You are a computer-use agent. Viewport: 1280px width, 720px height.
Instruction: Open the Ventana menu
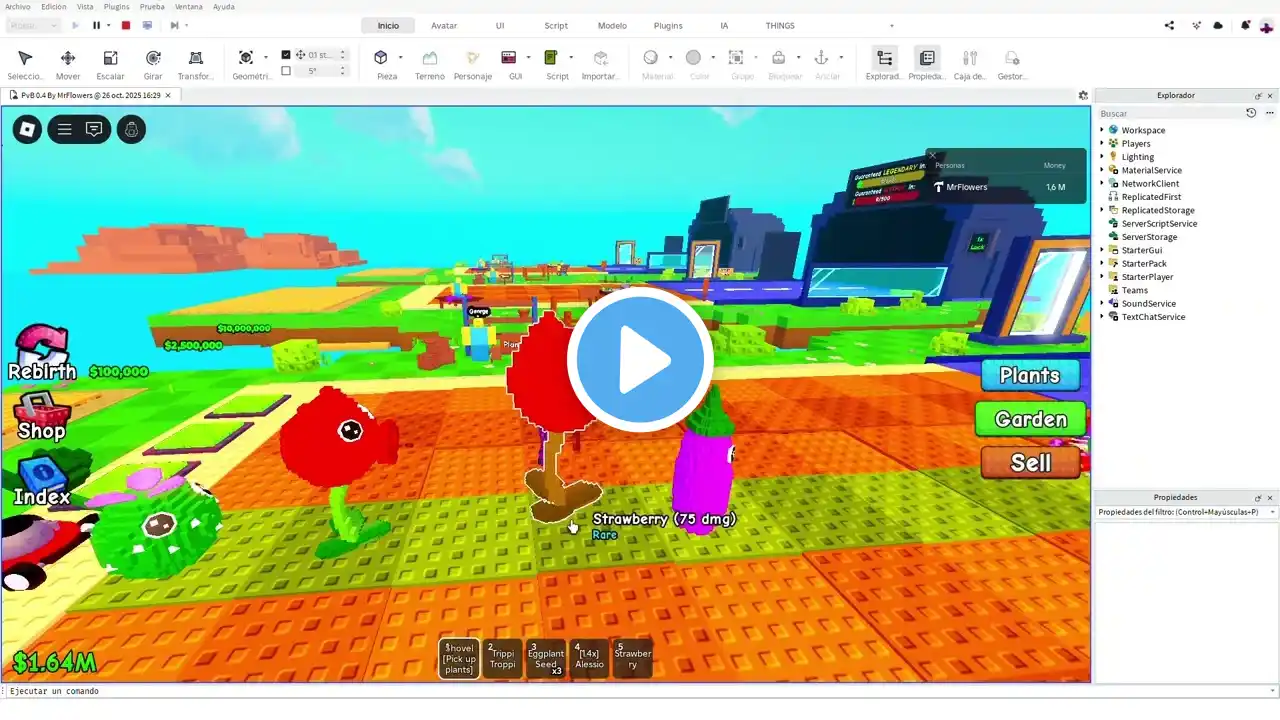[x=189, y=6]
